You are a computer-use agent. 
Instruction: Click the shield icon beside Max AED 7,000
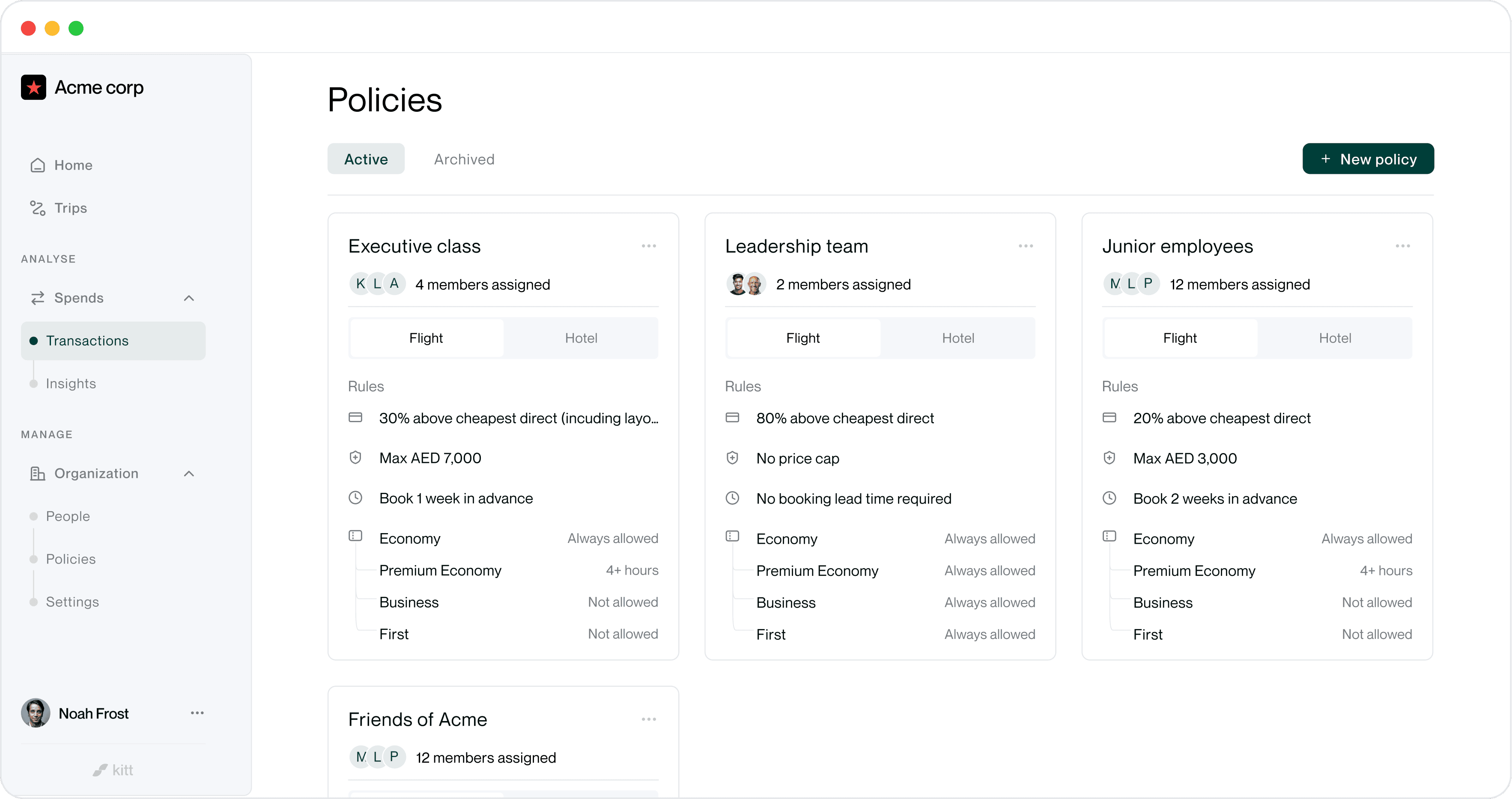(356, 458)
